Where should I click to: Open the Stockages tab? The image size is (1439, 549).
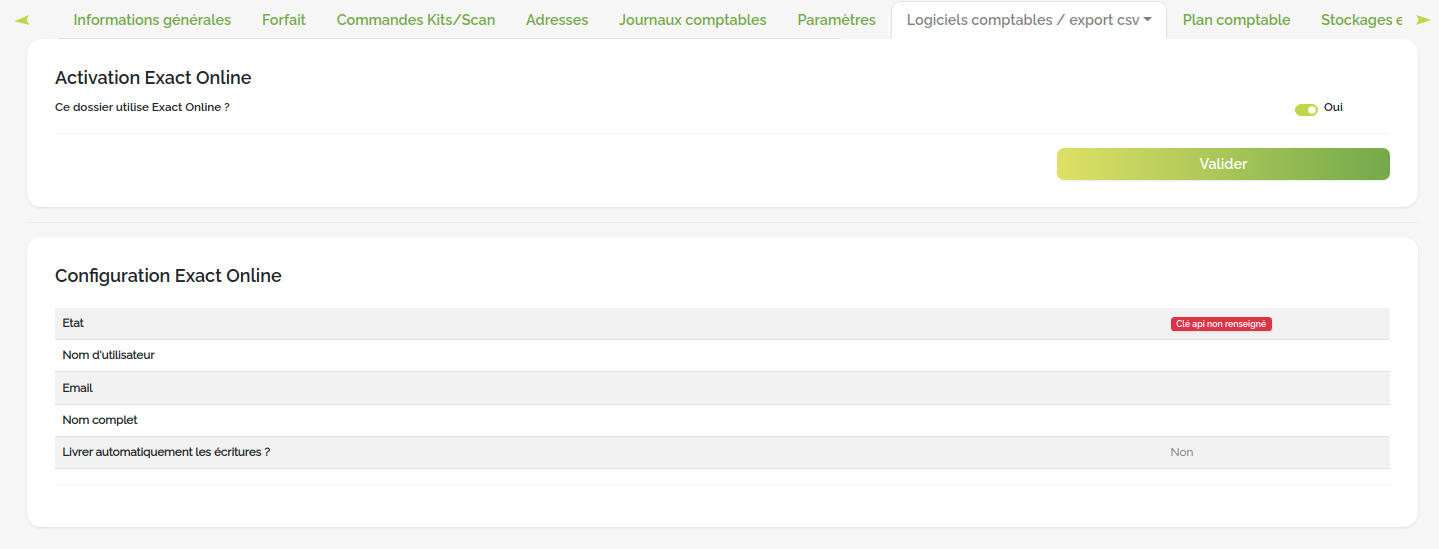[x=1360, y=20]
